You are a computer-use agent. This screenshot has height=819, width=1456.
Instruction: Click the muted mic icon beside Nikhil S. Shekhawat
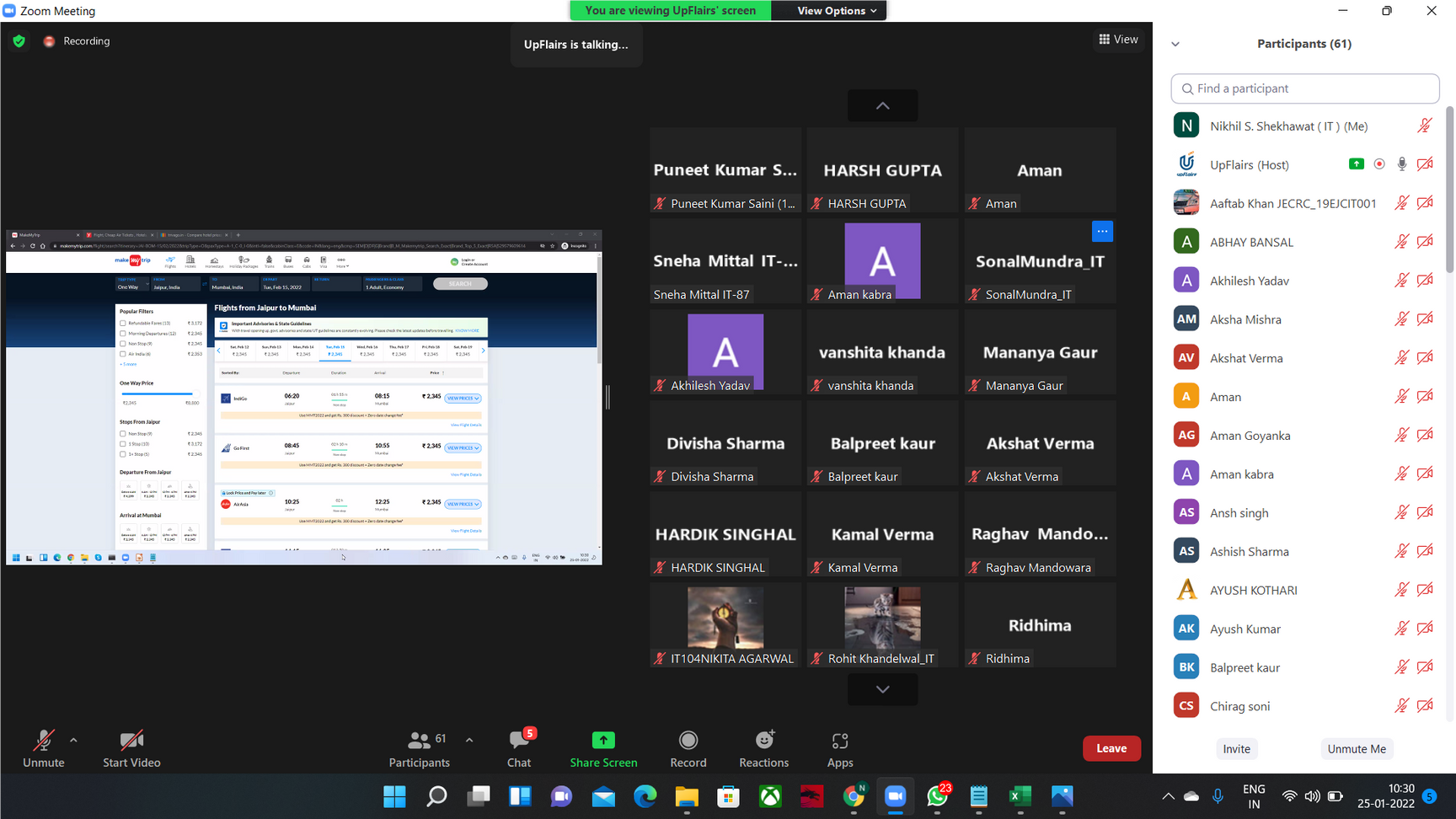[x=1424, y=126]
